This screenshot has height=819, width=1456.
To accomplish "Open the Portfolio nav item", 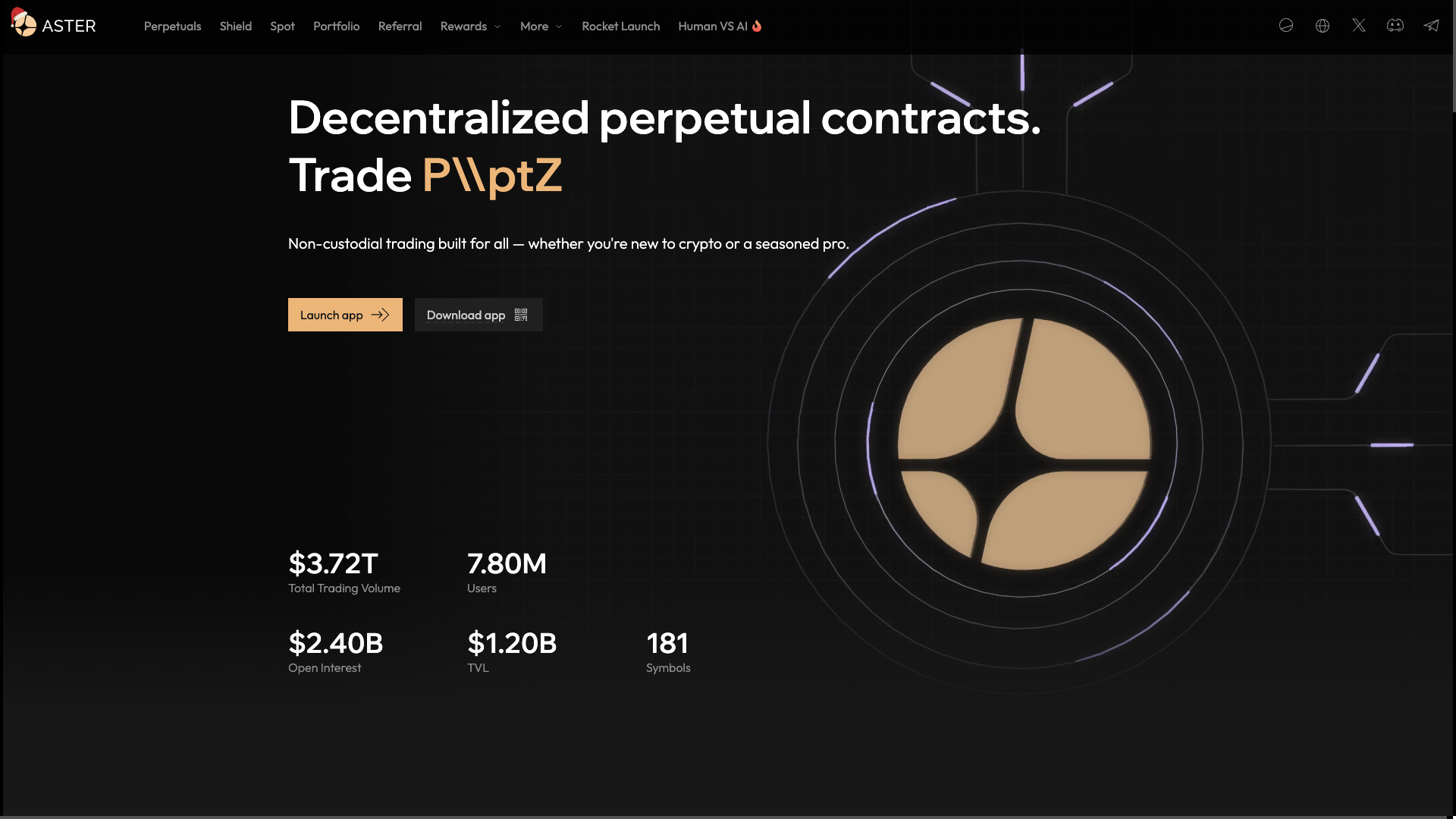I will [337, 26].
